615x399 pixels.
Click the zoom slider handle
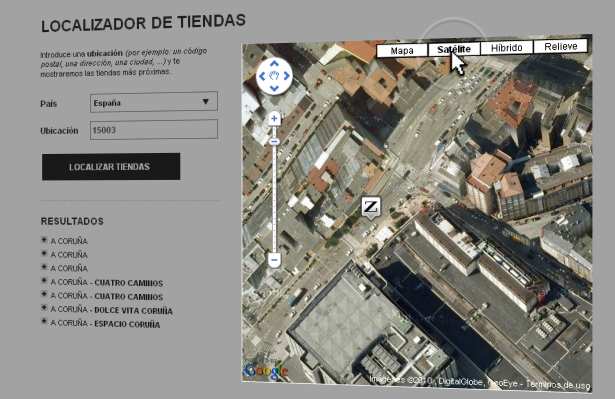[275, 142]
